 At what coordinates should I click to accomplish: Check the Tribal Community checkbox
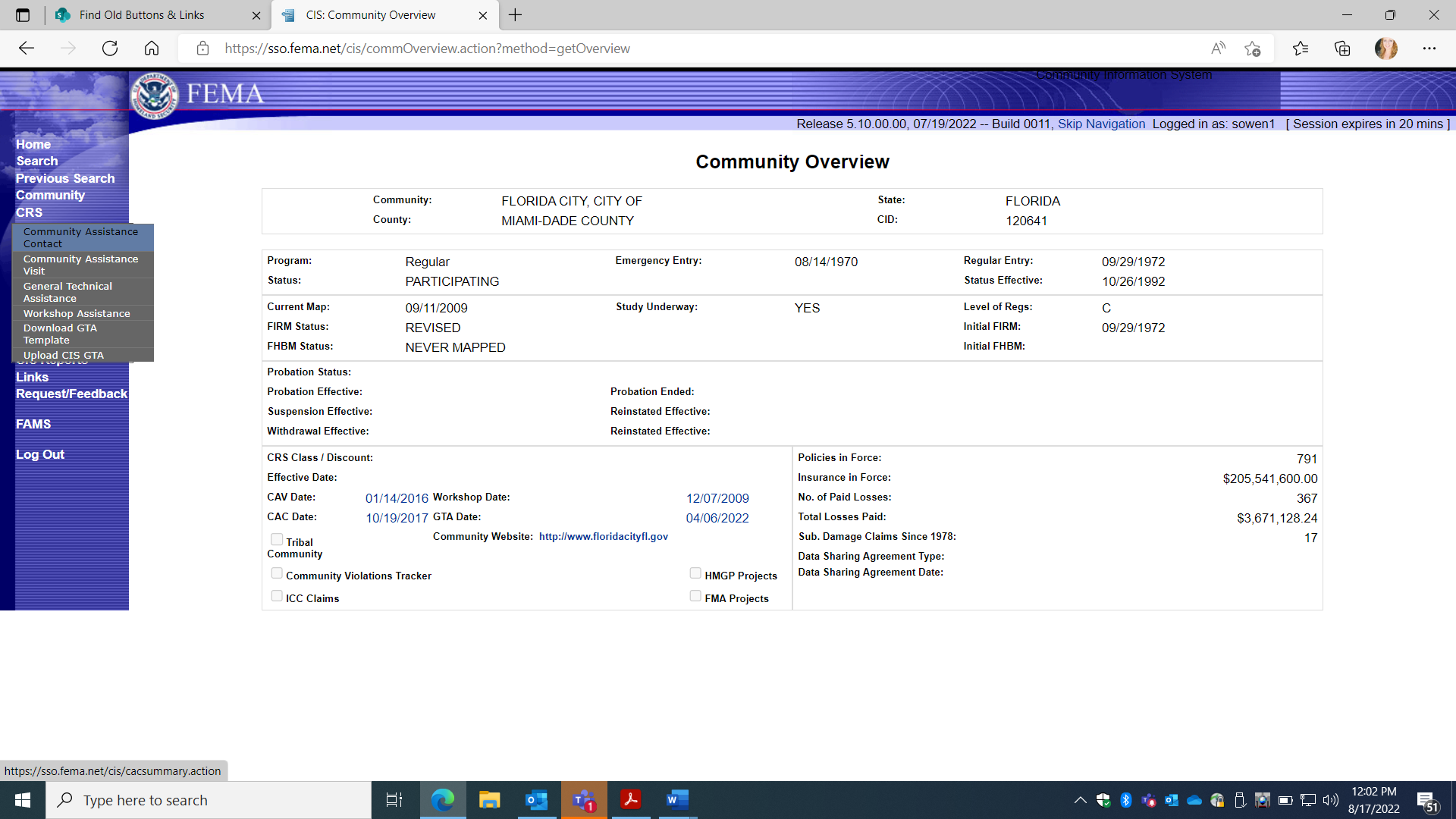click(277, 539)
